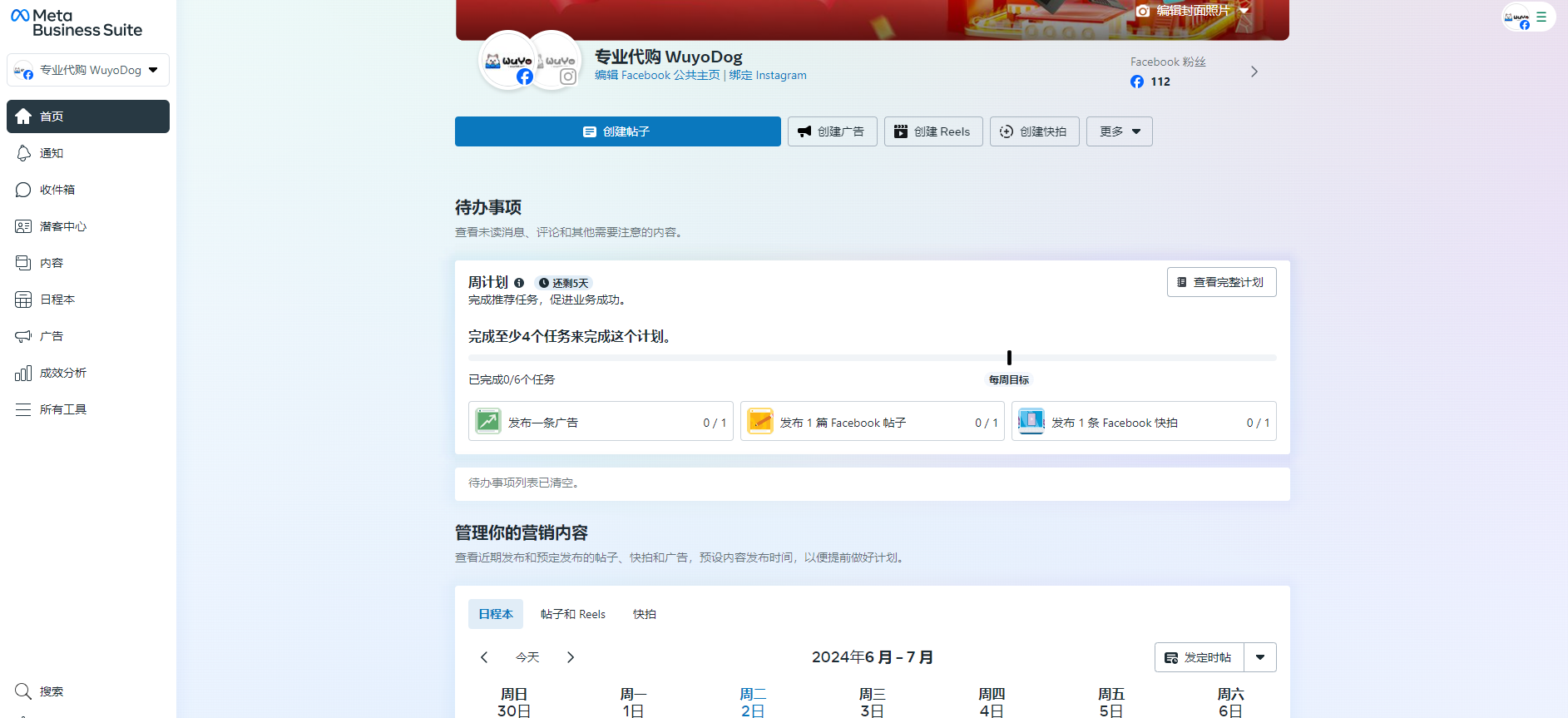Select 成效分析 in the sidebar menu
1568x718 pixels.
click(x=88, y=373)
